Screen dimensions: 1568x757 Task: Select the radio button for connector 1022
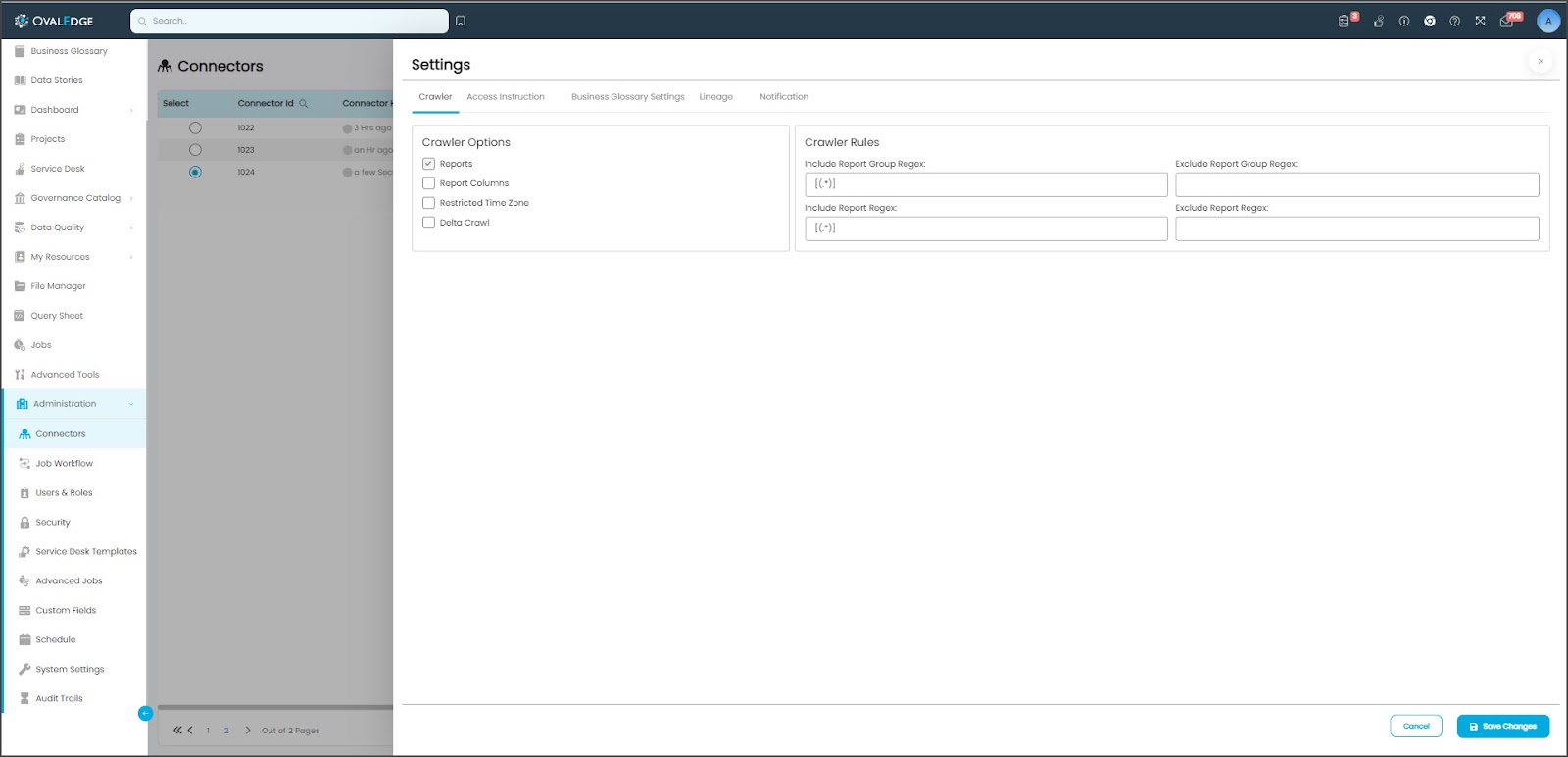point(195,127)
